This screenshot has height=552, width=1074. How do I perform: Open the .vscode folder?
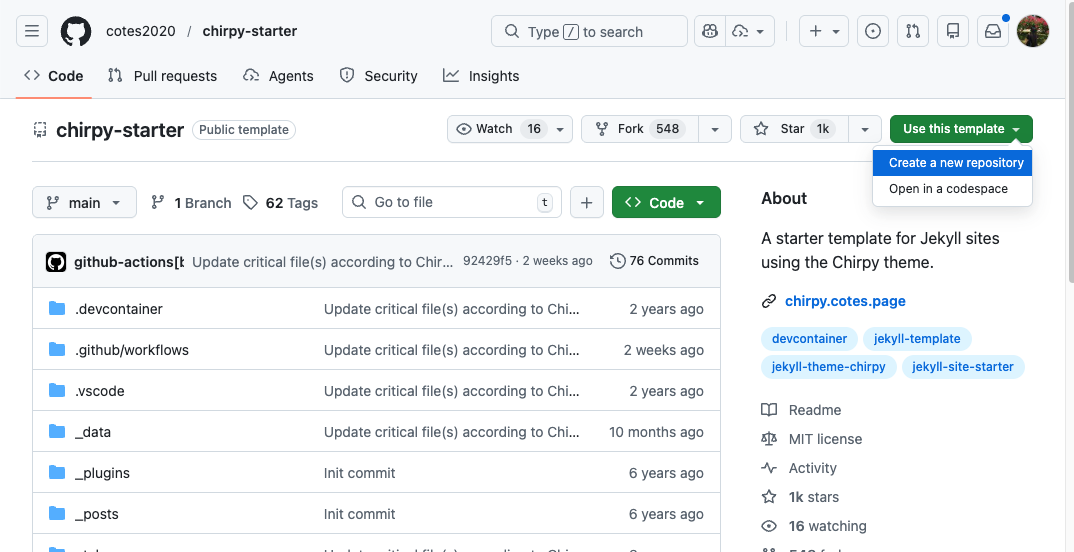[x=99, y=391]
